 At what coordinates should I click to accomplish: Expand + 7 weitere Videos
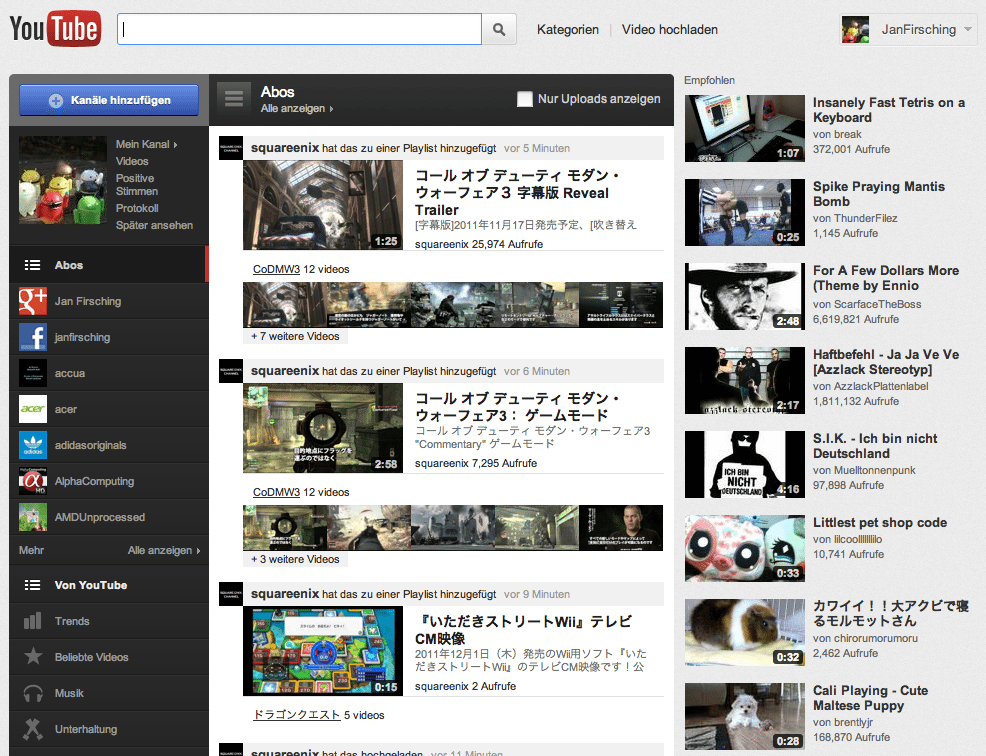pos(296,336)
